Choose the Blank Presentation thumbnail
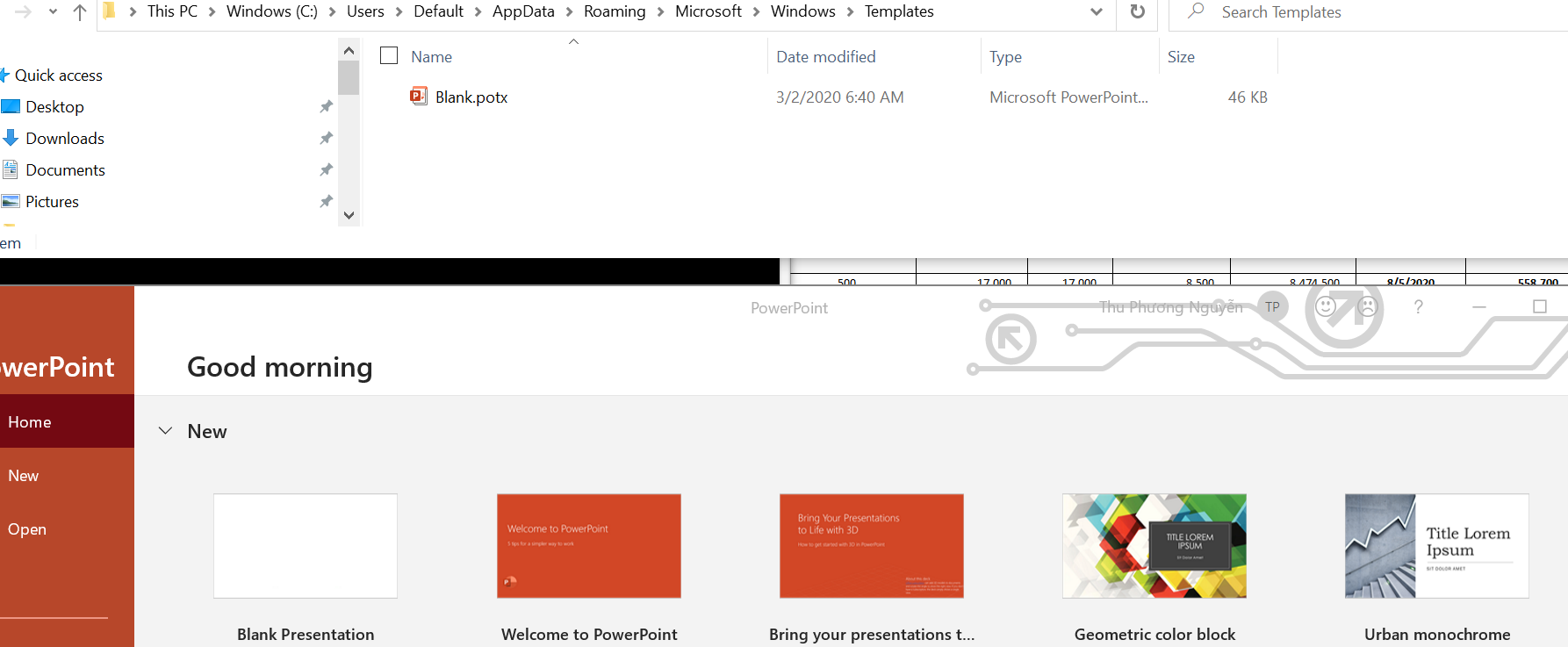 [x=306, y=546]
